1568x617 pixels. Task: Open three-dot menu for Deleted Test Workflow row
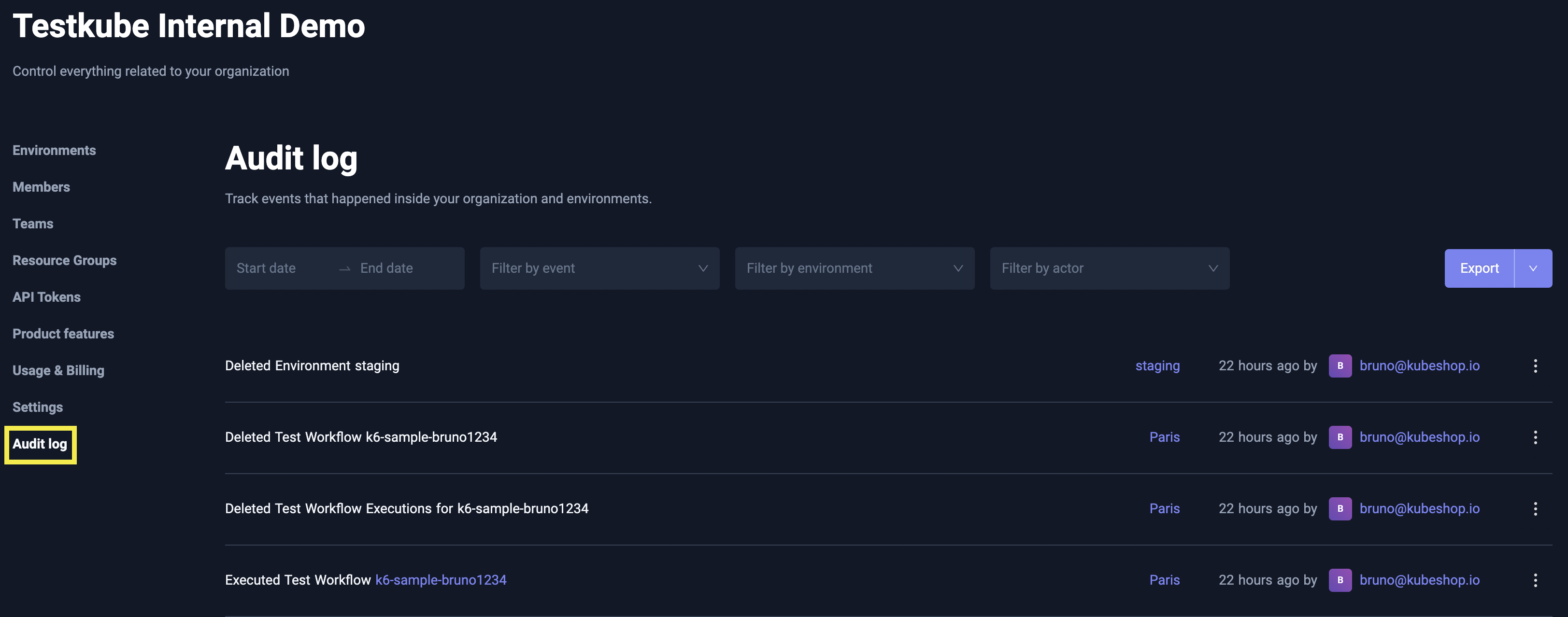tap(1535, 437)
